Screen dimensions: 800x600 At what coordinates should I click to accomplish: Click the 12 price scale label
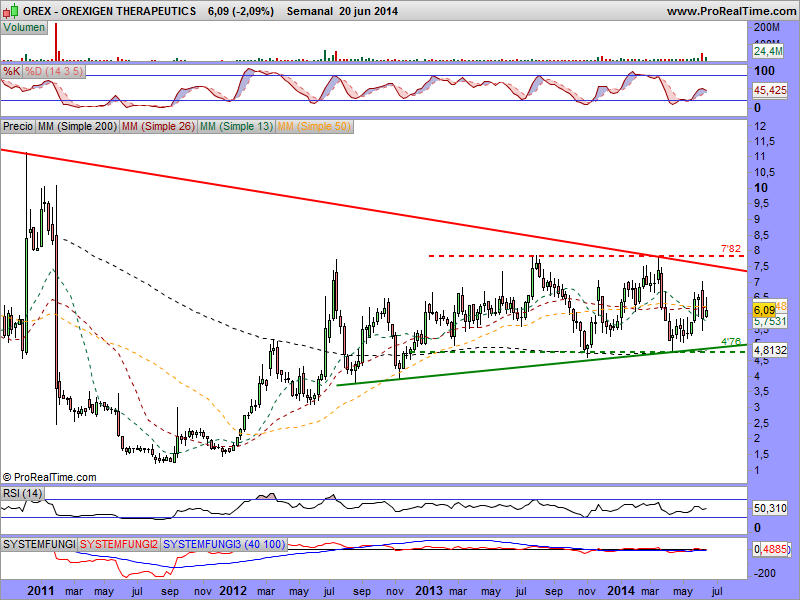click(x=760, y=126)
